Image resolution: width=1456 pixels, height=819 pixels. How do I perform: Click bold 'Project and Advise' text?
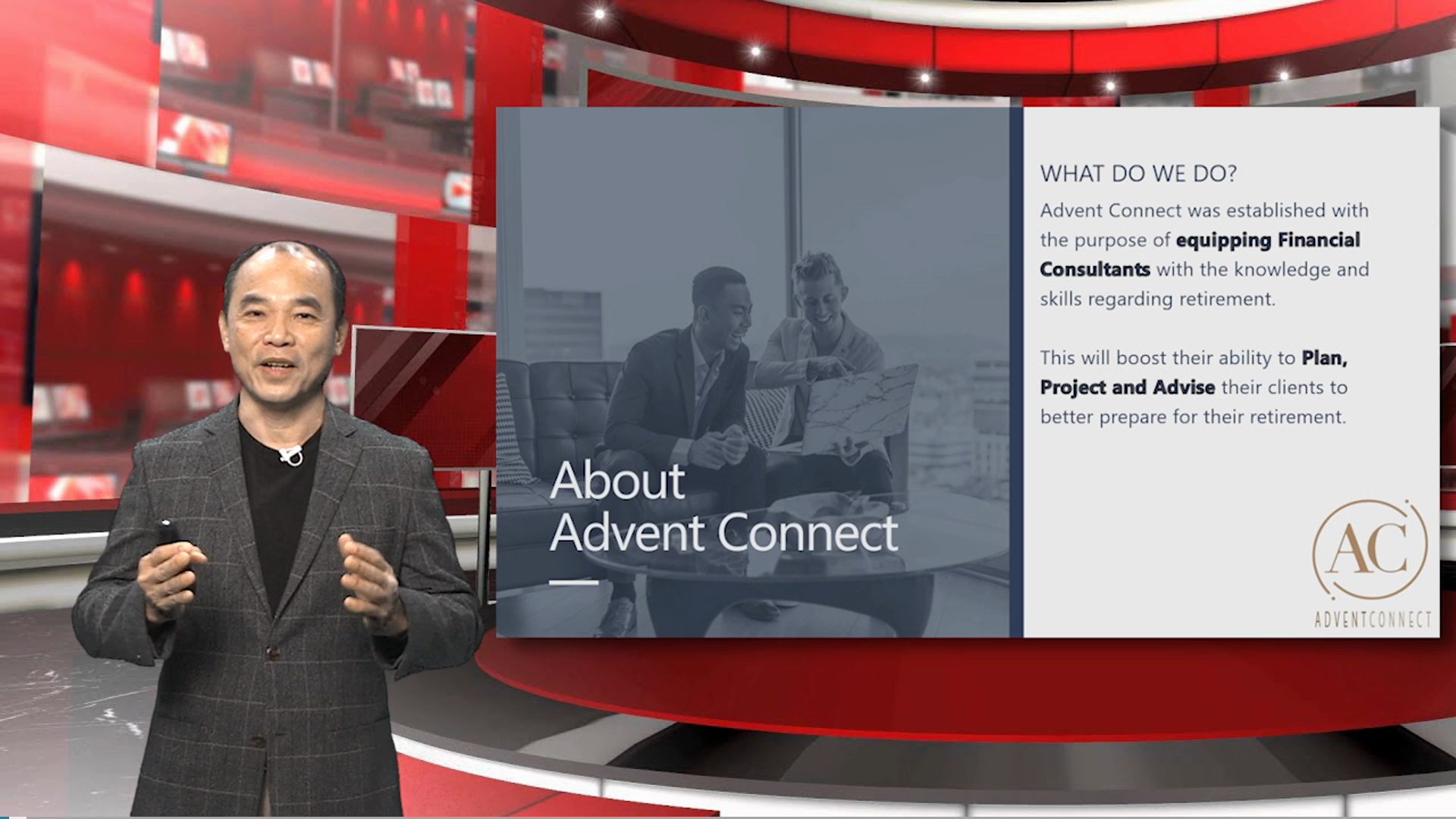tap(1127, 388)
